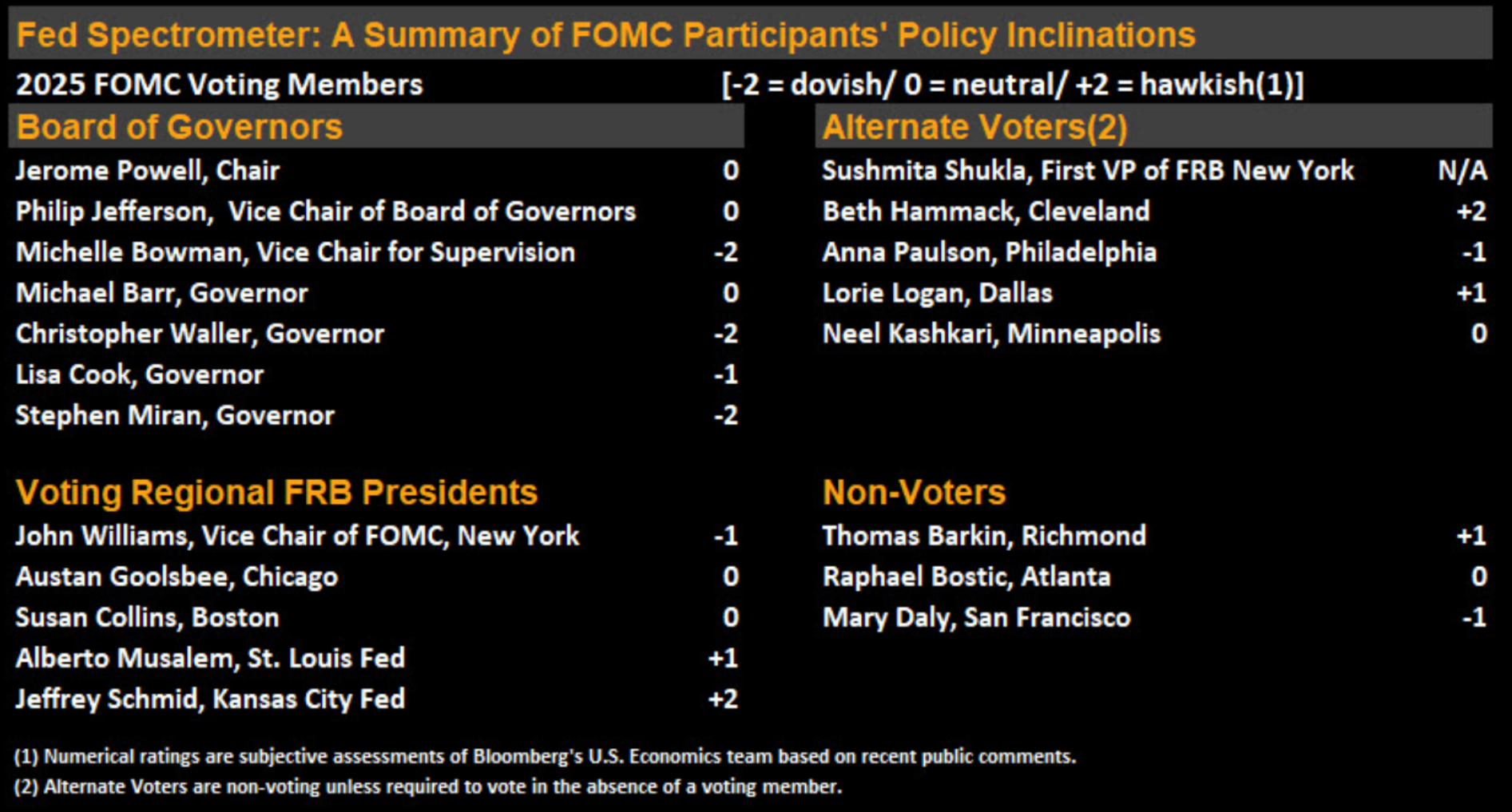Viewport: 1512px width, 812px height.
Task: Click John Williams, Vice Chair of FOMC
Action: [297, 536]
